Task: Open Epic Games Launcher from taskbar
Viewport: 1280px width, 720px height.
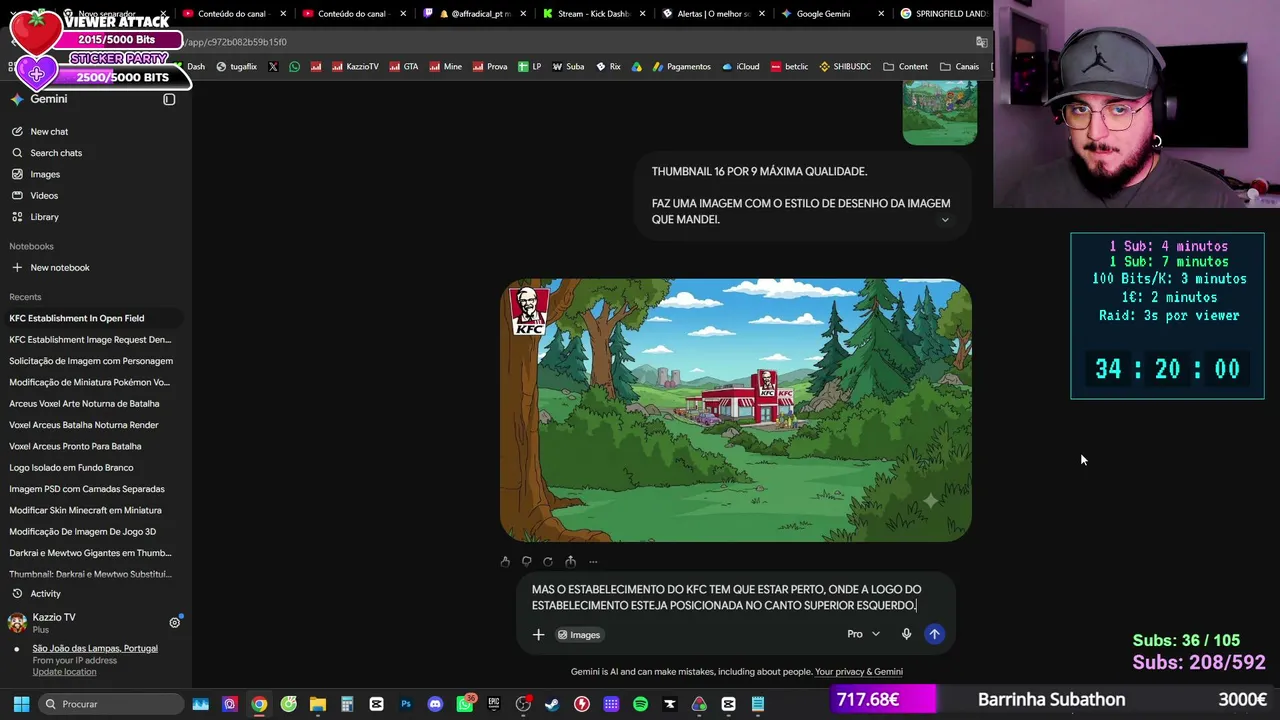Action: click(494, 704)
